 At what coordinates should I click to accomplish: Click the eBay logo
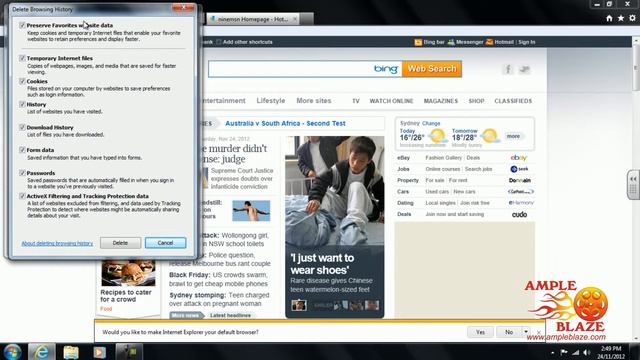point(519,158)
